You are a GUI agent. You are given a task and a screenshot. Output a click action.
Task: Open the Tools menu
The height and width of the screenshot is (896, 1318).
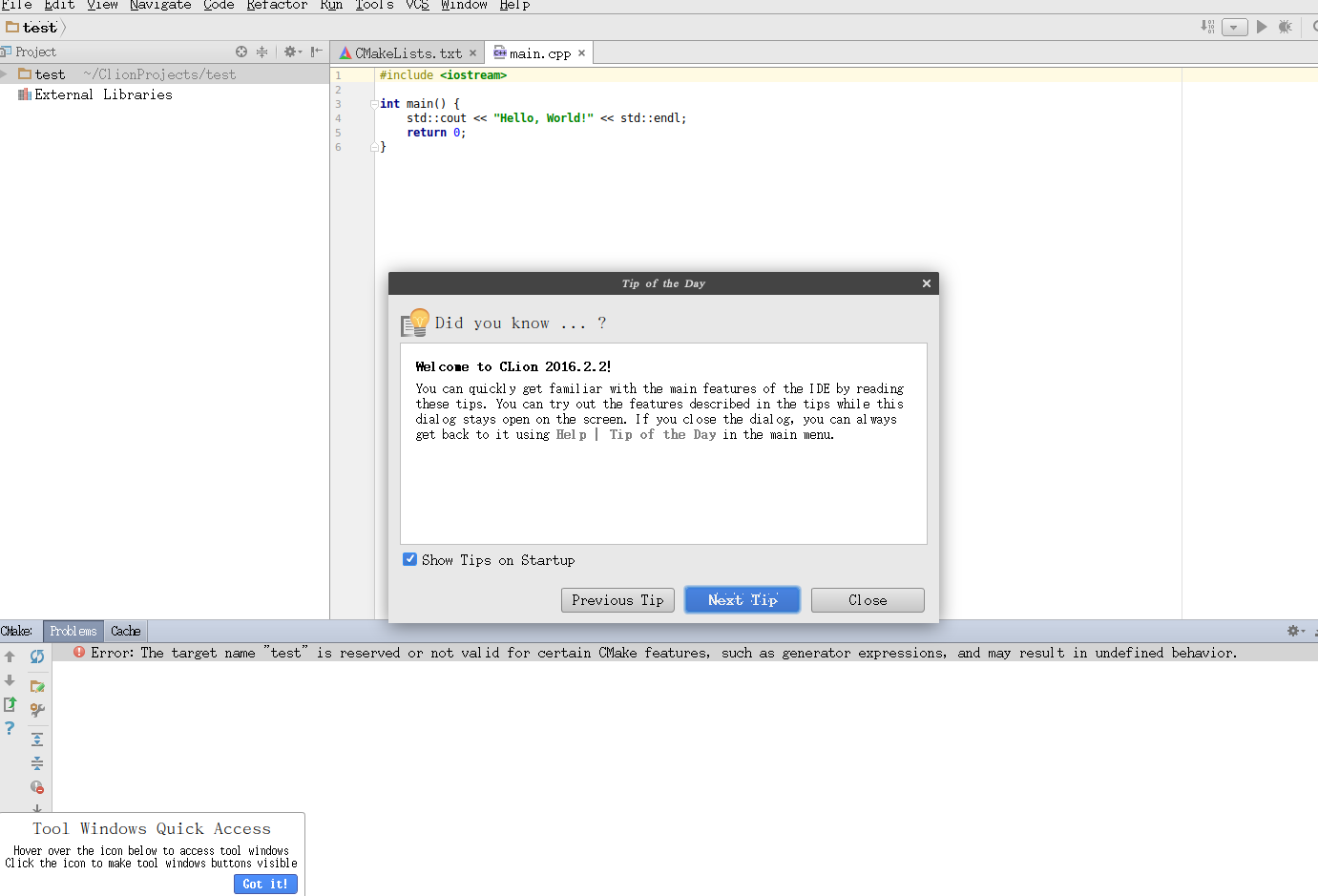[374, 5]
